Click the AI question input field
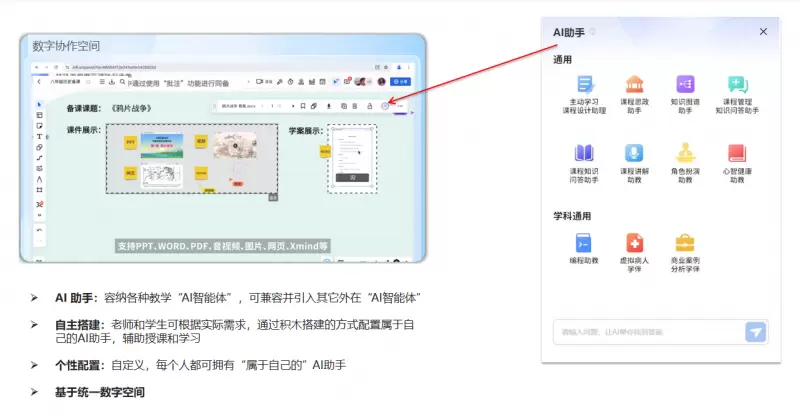Viewport: 800px width, 417px height. tap(649, 332)
